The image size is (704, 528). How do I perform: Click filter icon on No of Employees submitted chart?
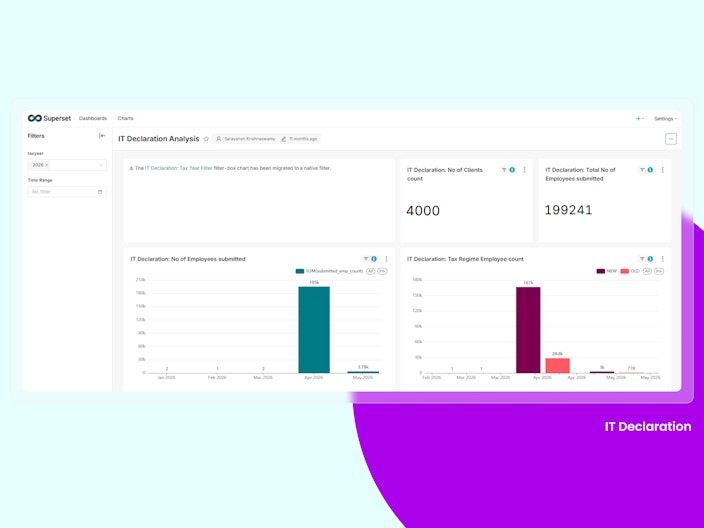[x=365, y=259]
